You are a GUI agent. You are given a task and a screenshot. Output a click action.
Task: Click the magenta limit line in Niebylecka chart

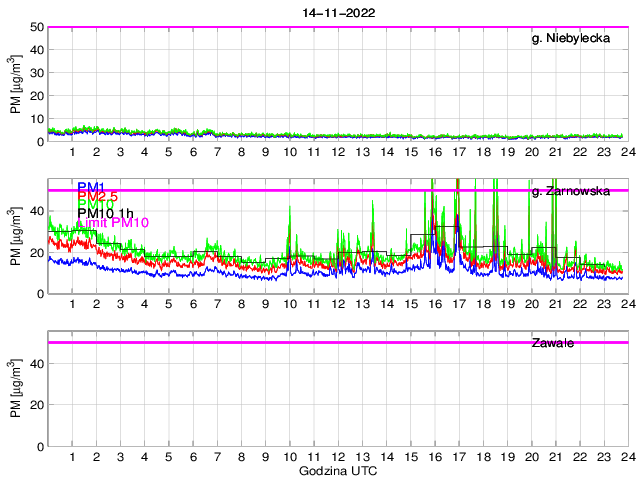[300, 27]
